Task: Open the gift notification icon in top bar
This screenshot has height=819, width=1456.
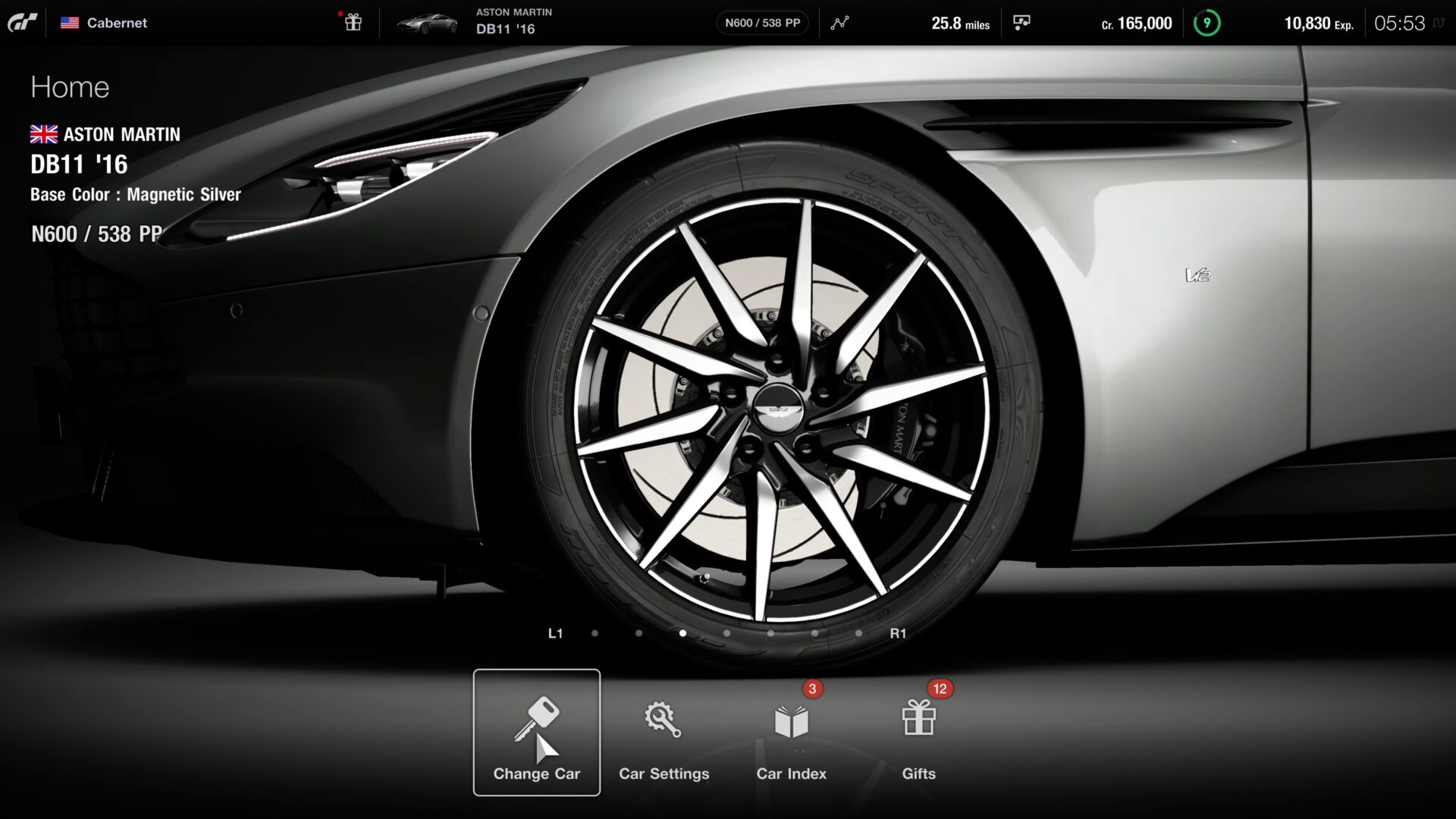Action: [x=353, y=22]
